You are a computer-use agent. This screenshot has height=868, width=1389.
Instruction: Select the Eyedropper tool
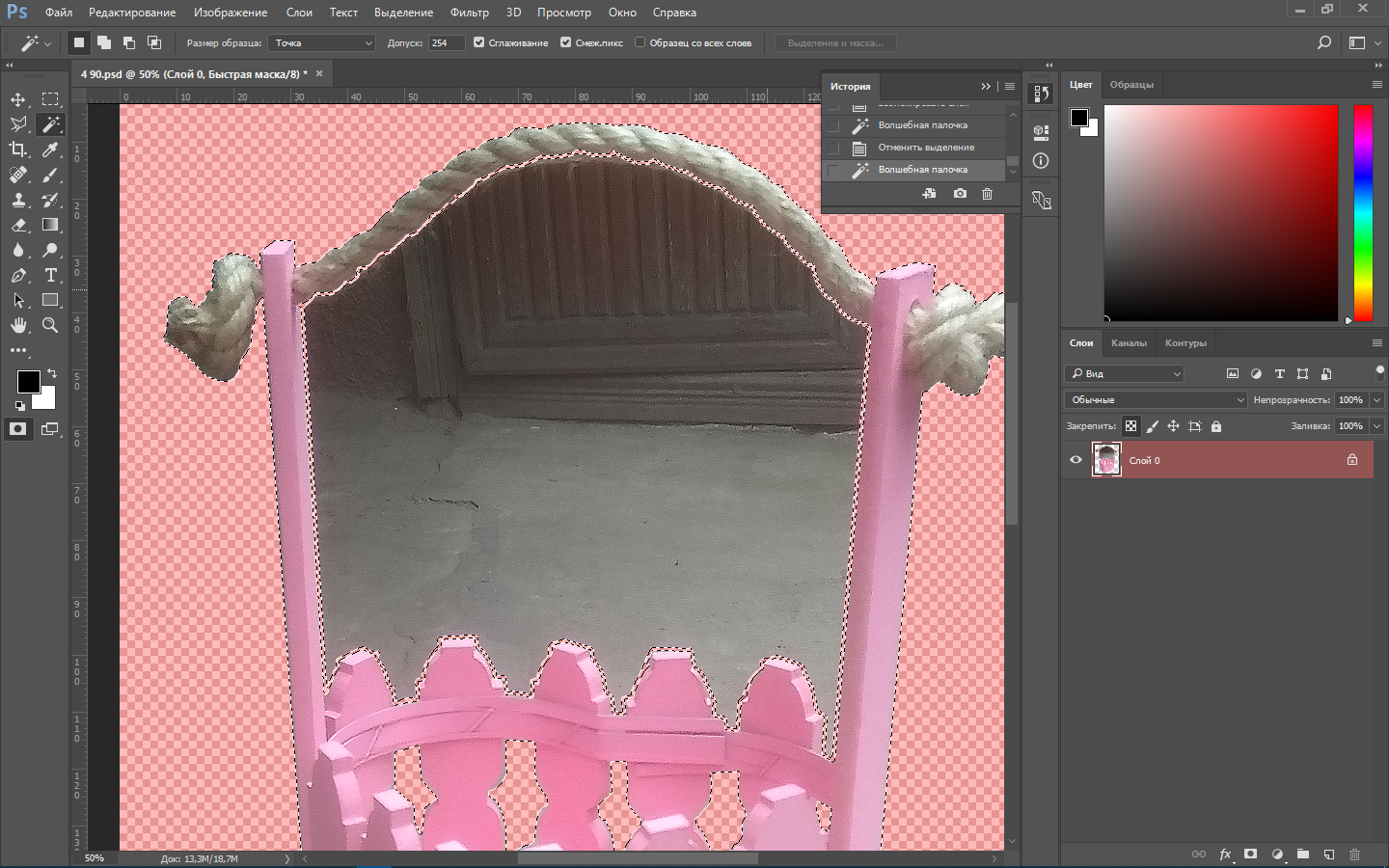(x=50, y=149)
